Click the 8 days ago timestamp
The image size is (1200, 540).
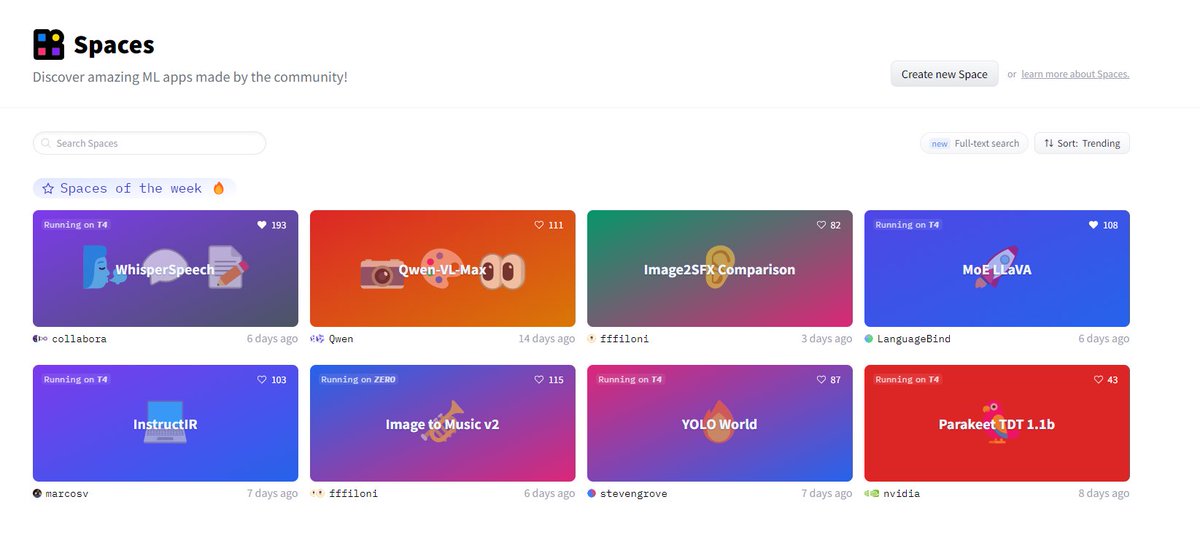(x=1104, y=494)
